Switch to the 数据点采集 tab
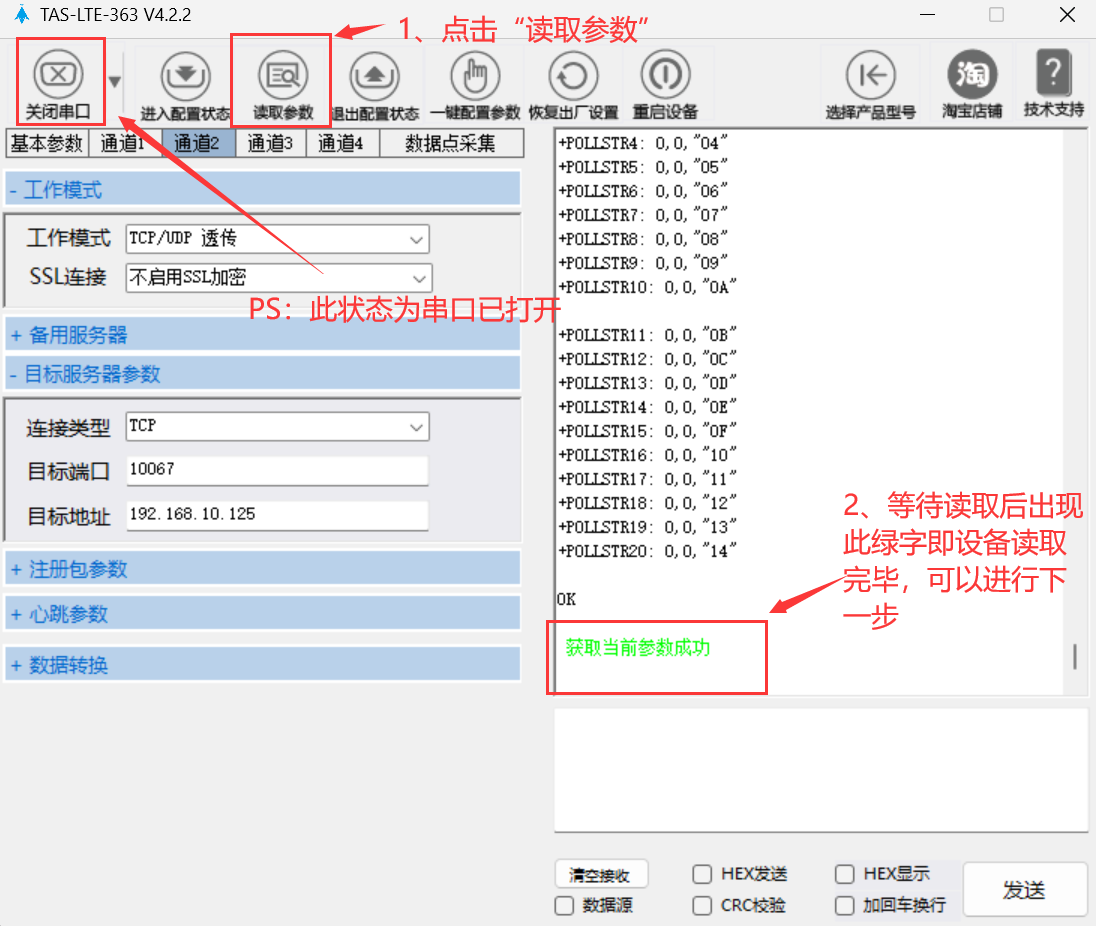Screen dimensions: 1096x926 point(450,144)
